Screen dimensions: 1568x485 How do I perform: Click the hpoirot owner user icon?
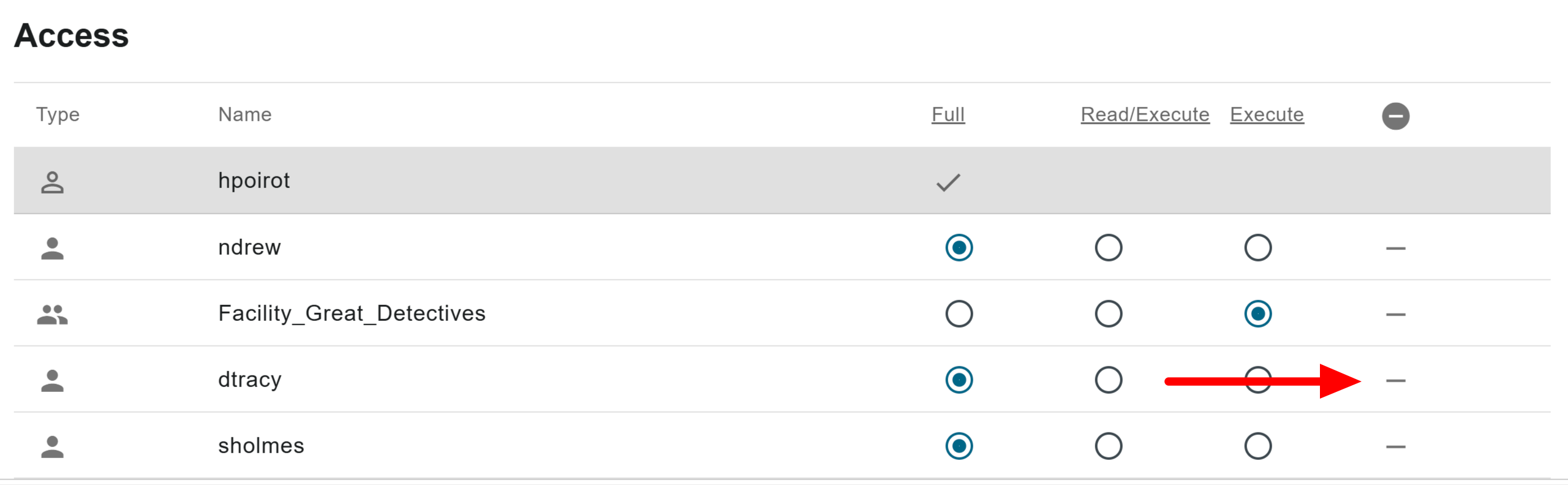click(x=52, y=182)
